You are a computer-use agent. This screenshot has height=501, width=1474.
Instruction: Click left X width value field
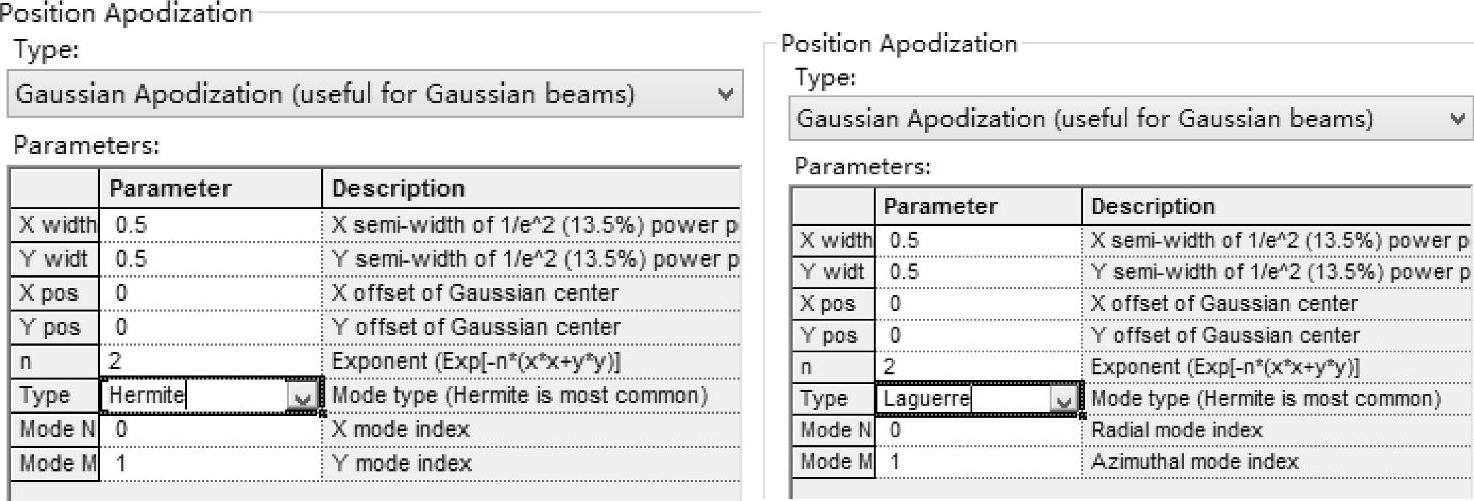(210, 226)
